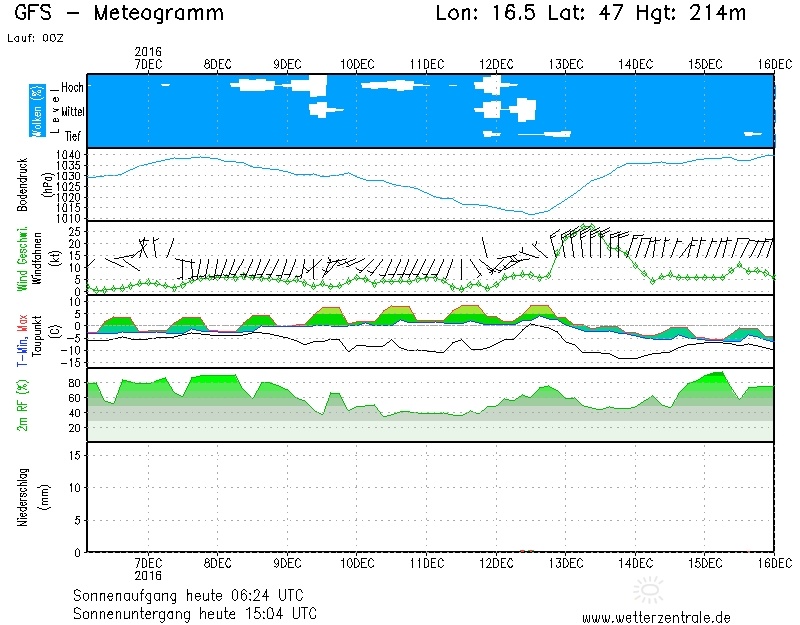Click 'Sonnenuntergang heute 15:04 UTC' text
Viewport: 800px width, 625px height.
195,613
